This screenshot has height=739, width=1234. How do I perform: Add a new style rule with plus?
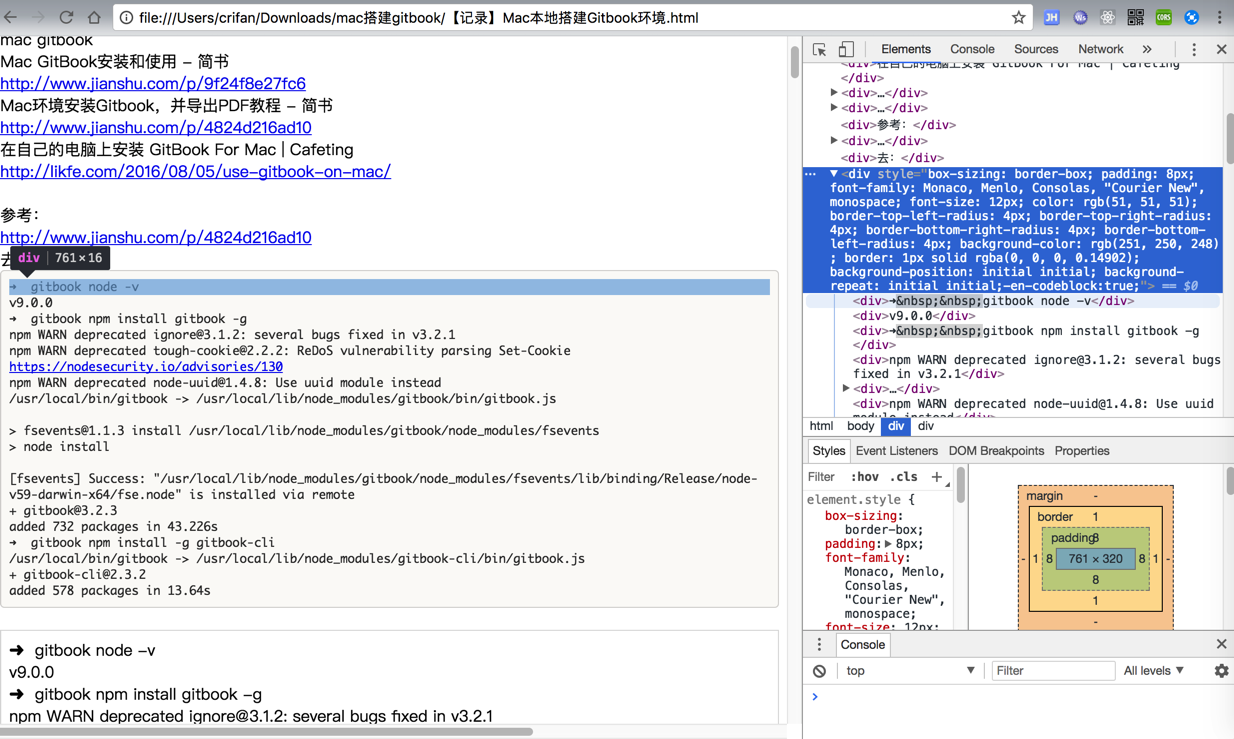pos(937,477)
